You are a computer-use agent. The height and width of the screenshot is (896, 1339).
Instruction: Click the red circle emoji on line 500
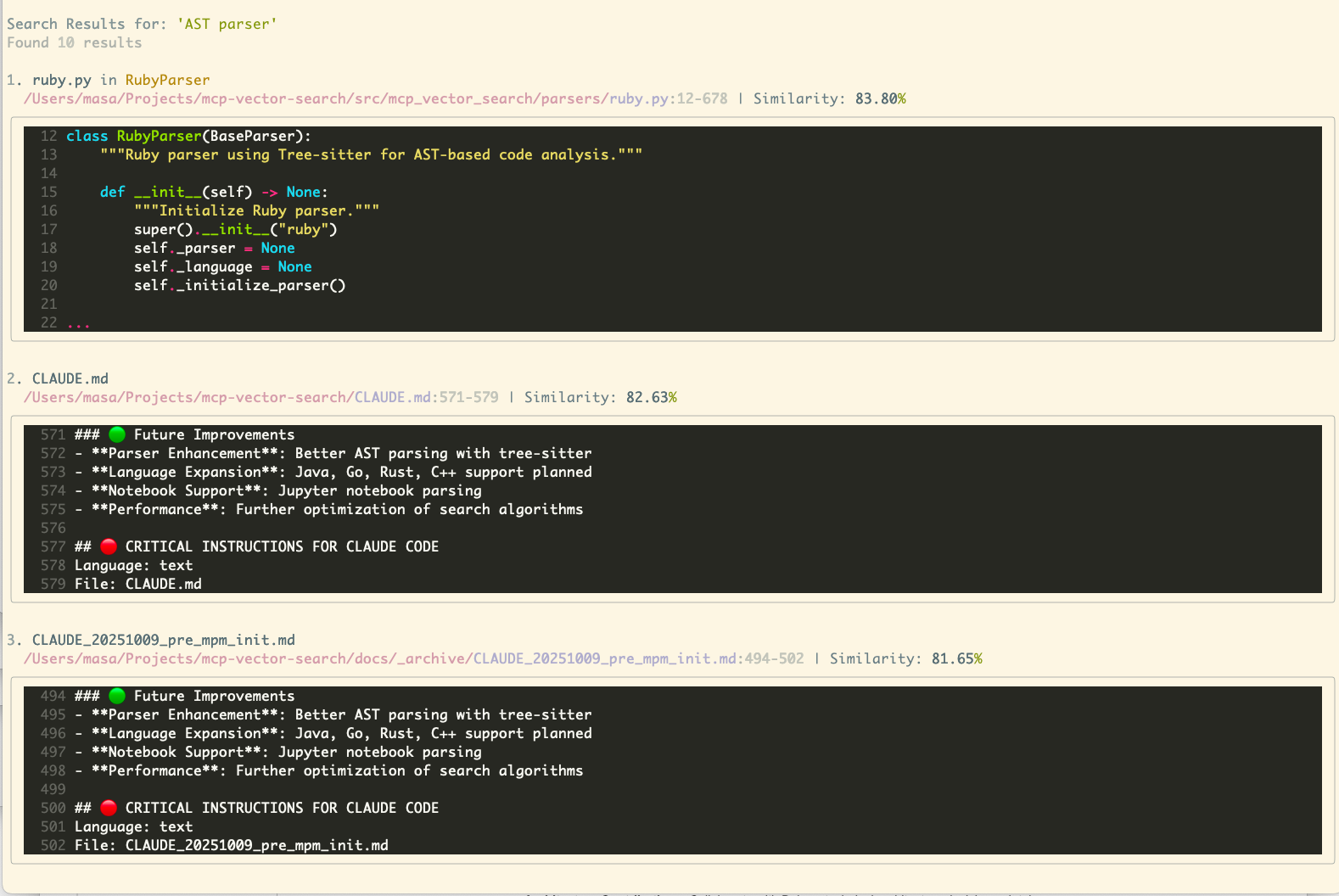point(109,808)
